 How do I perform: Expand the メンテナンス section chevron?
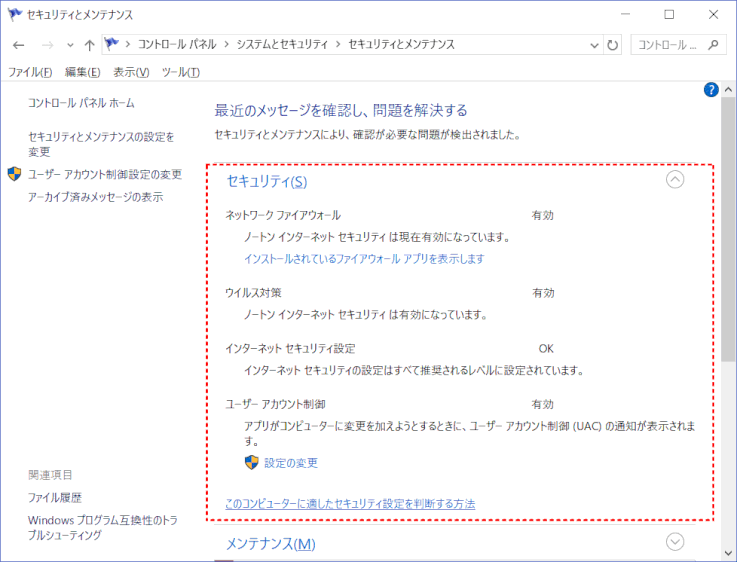(675, 542)
